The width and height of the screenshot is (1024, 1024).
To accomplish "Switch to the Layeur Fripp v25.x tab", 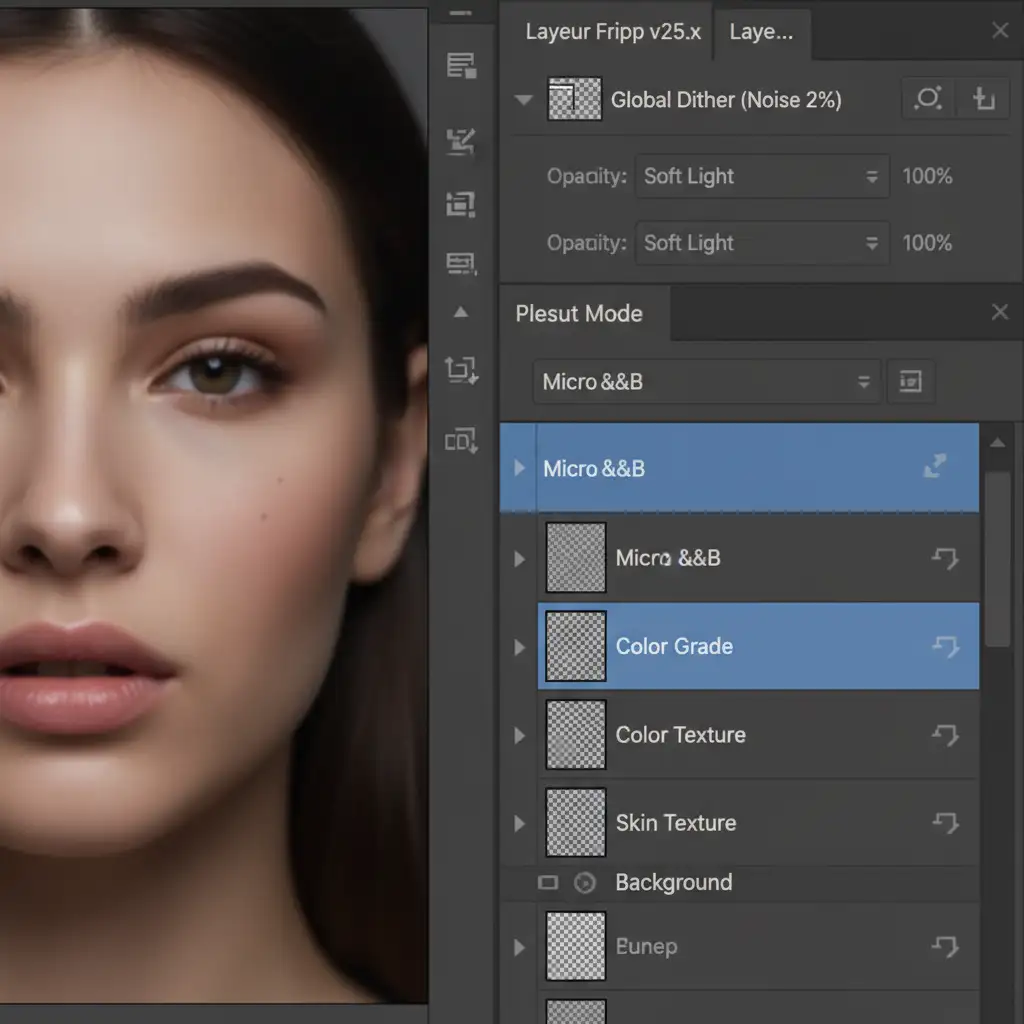I will pyautogui.click(x=613, y=32).
